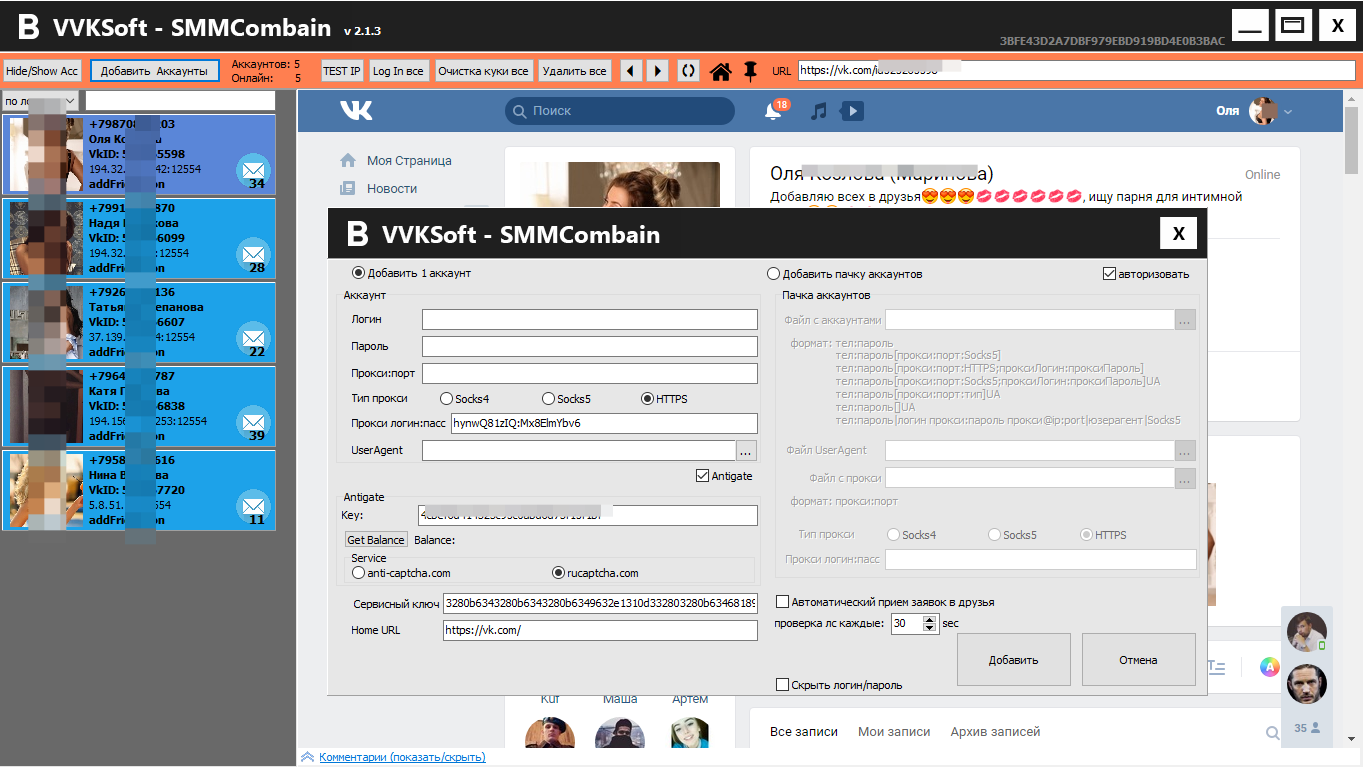The width and height of the screenshot is (1363, 767).
Task: Click the VK logo icon
Action: pos(356,110)
